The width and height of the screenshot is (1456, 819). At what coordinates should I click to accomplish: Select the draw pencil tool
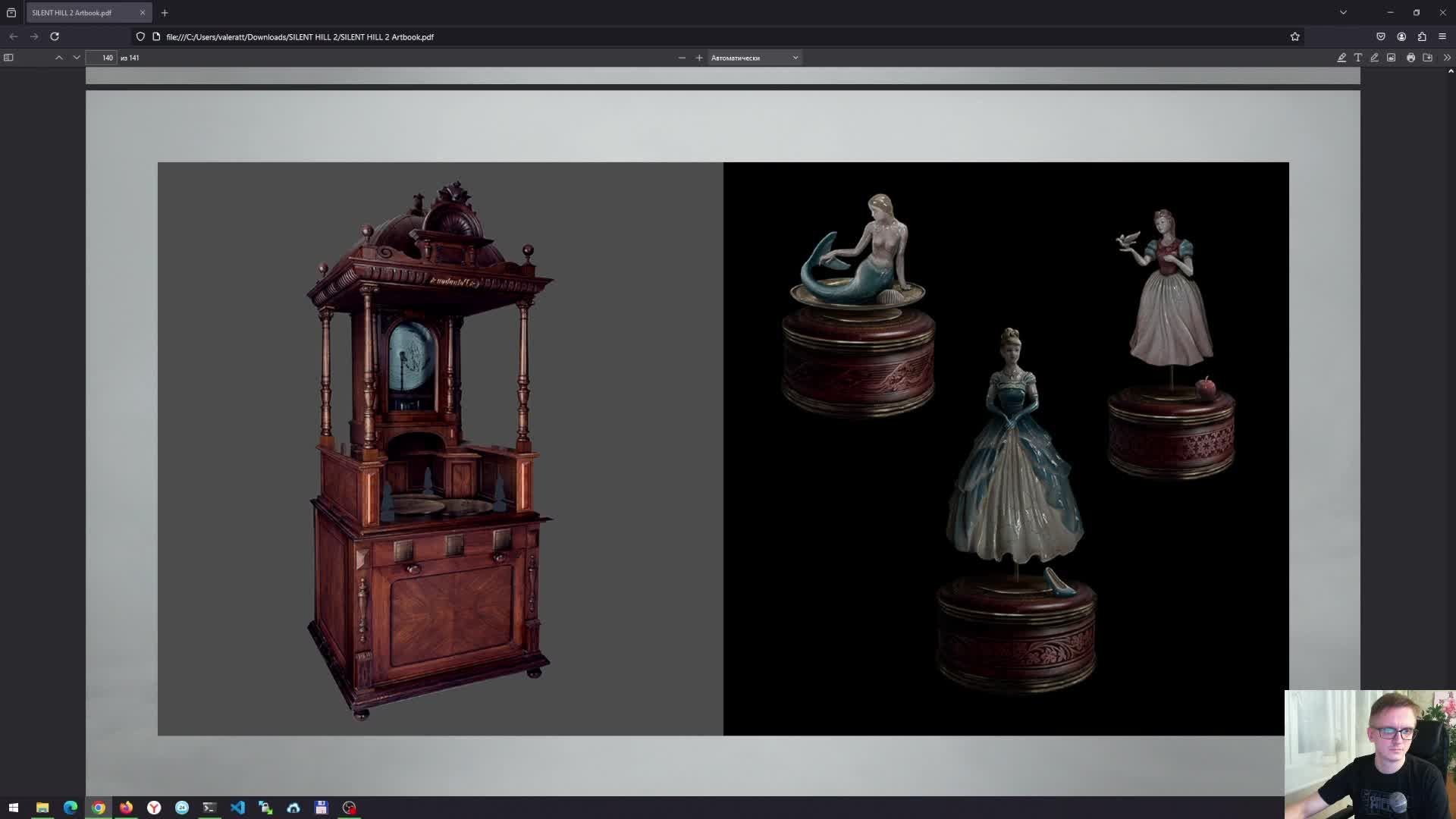click(1375, 58)
